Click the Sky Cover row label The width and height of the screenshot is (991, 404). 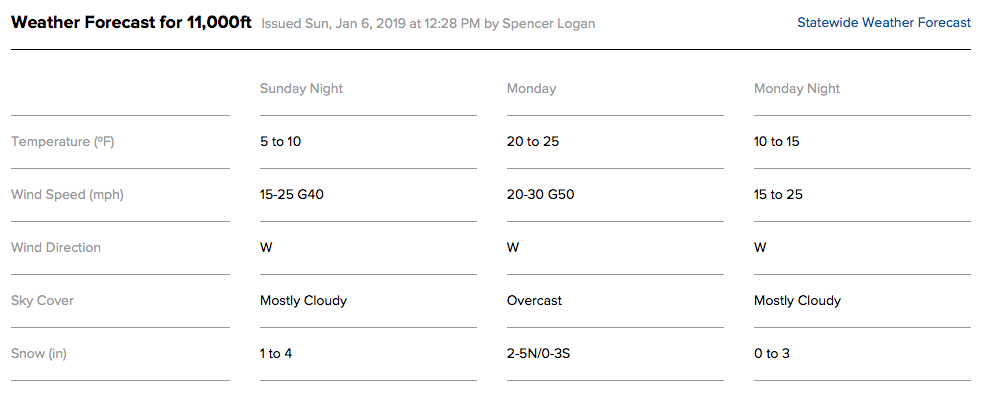pos(42,300)
